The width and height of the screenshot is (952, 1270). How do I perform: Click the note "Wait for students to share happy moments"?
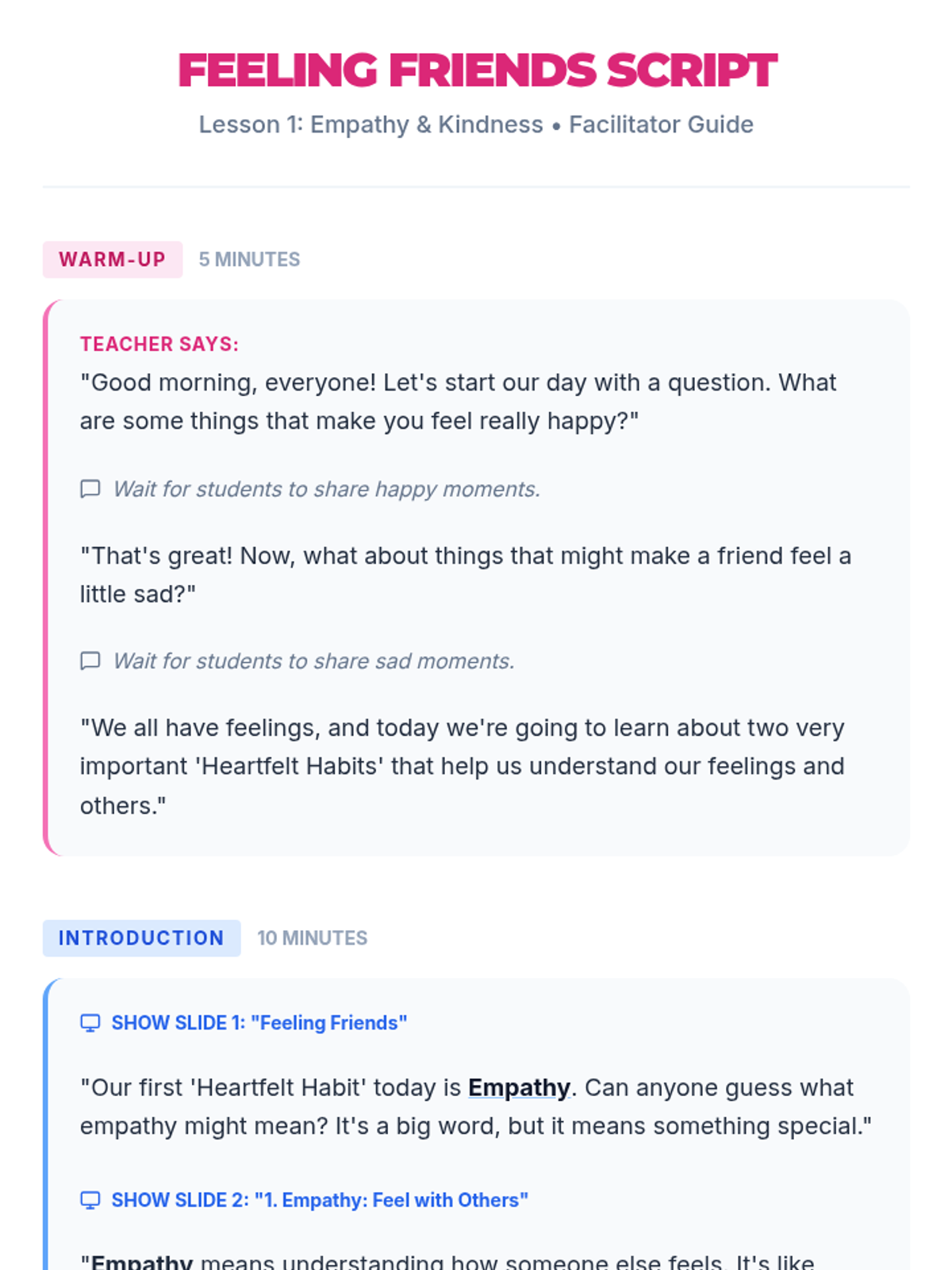pyautogui.click(x=326, y=489)
